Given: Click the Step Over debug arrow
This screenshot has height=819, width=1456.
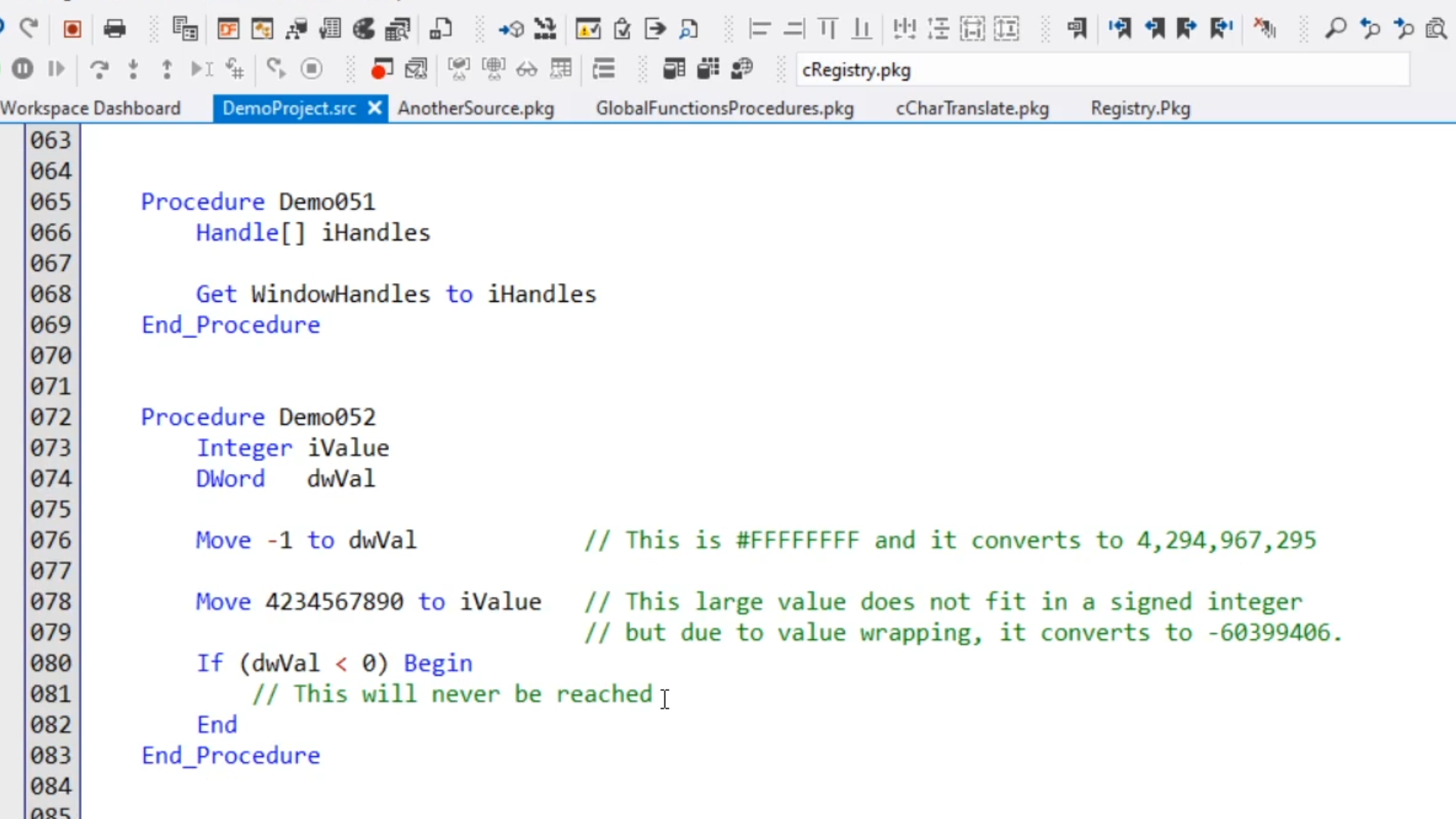Looking at the screenshot, I should pos(99,69).
